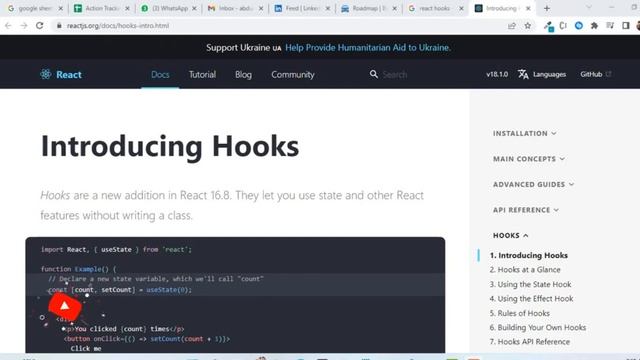Open the Docs navigation item

[x=160, y=75]
